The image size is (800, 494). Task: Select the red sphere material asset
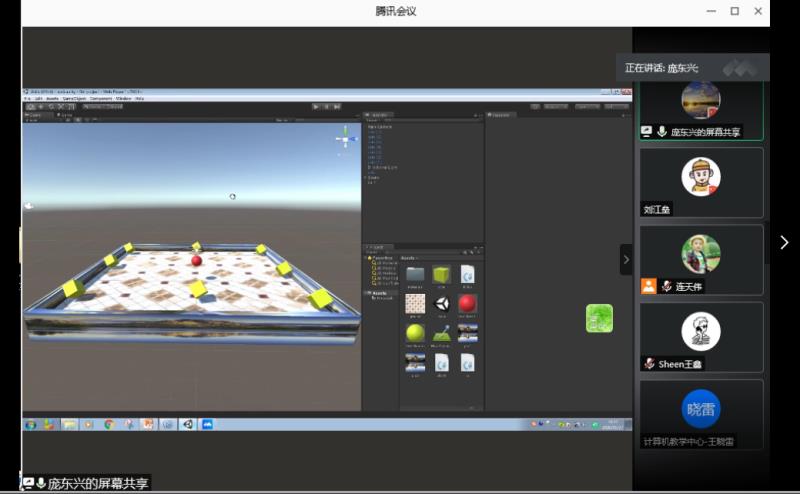coord(467,303)
